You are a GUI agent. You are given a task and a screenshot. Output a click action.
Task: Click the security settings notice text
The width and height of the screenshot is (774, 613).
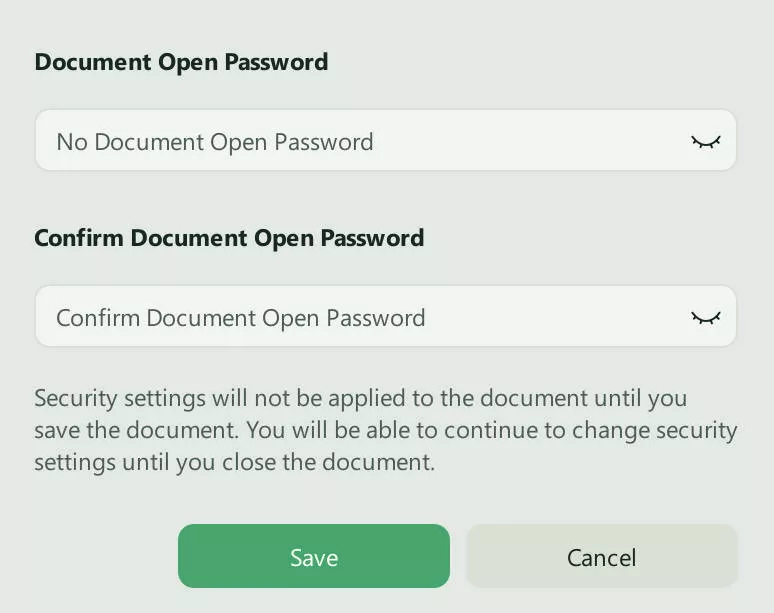(385, 430)
